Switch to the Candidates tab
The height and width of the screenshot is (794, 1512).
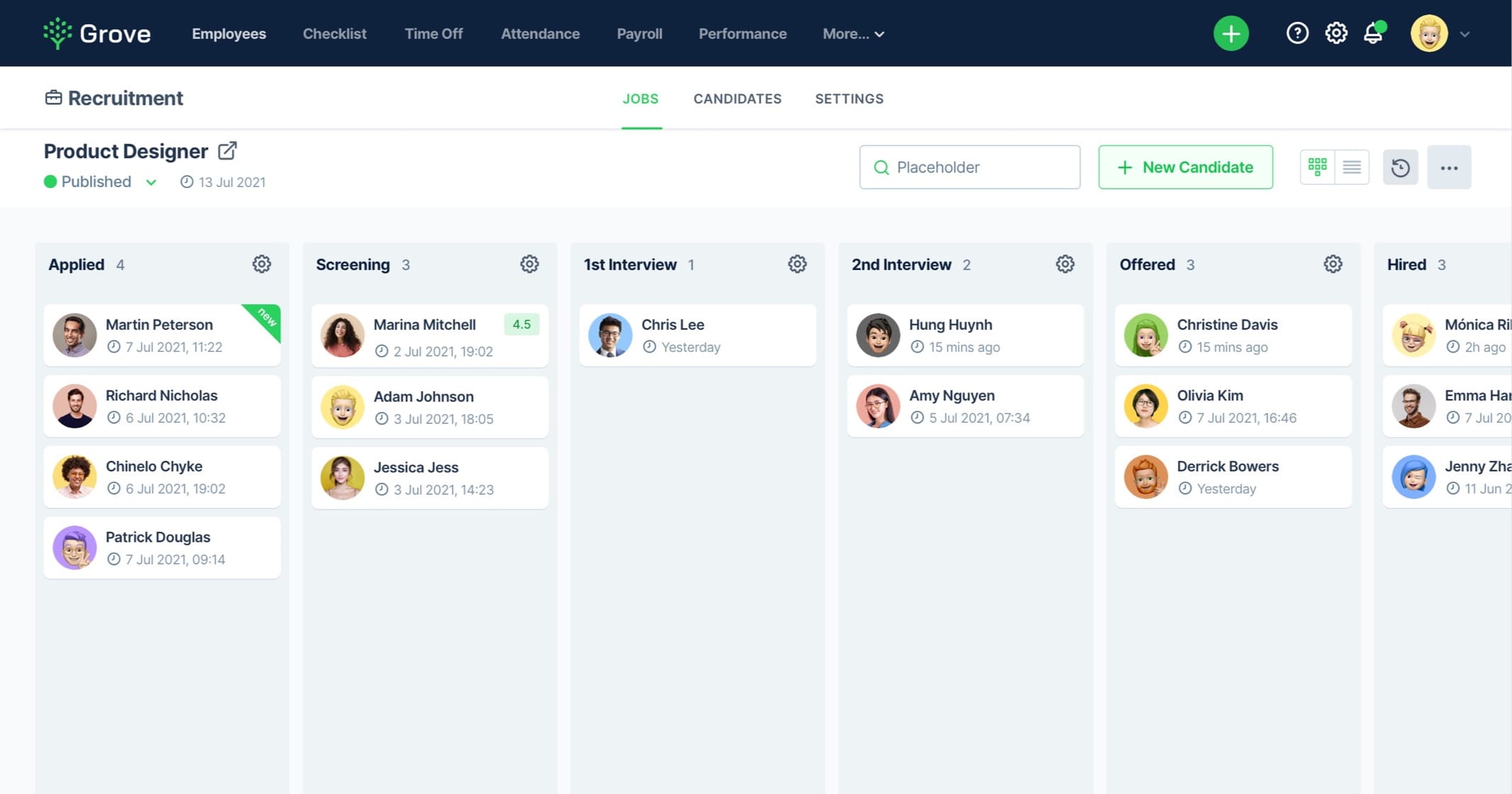tap(737, 99)
